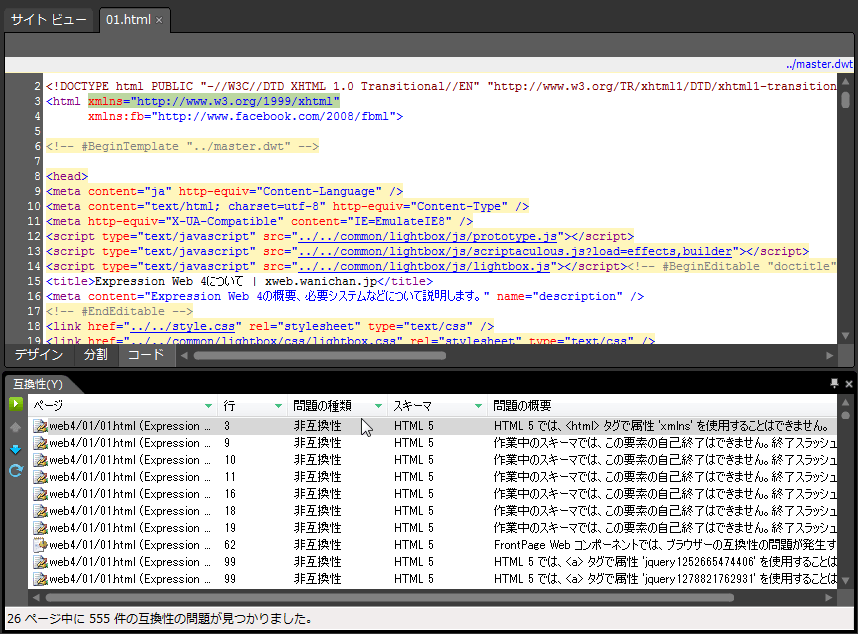Open the ページ column filter dropdown

(x=208, y=406)
